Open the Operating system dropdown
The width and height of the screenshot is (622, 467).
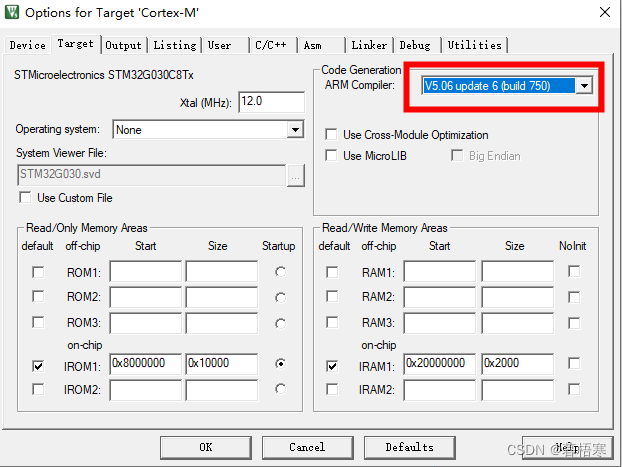[295, 130]
